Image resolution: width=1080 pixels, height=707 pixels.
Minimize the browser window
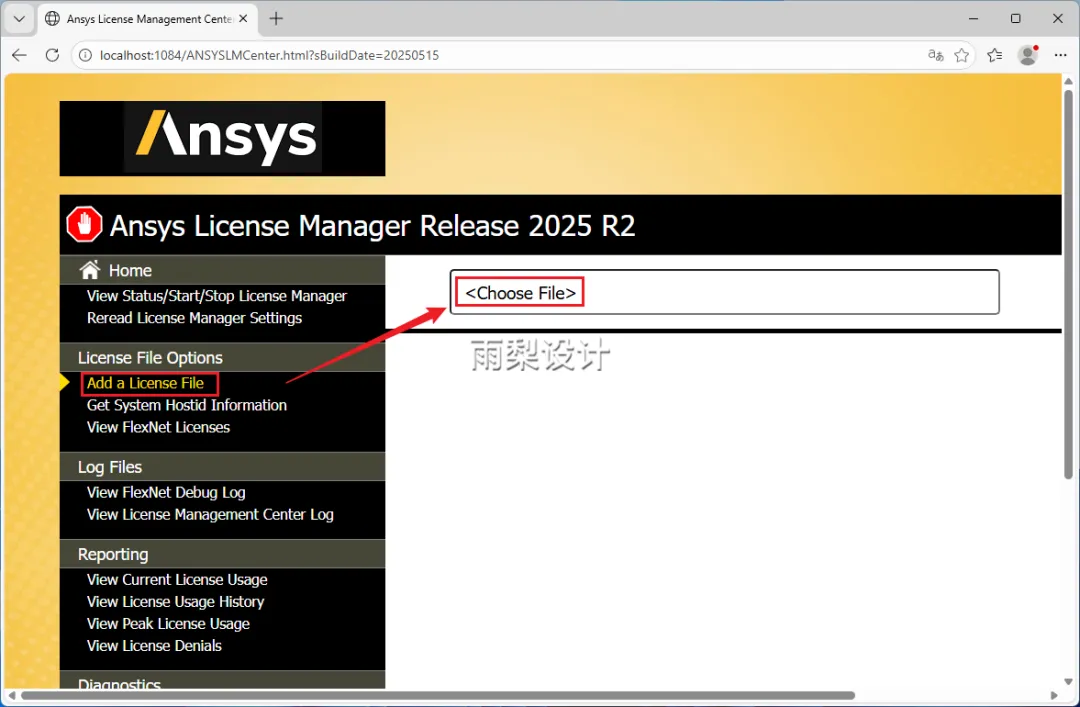[973, 19]
